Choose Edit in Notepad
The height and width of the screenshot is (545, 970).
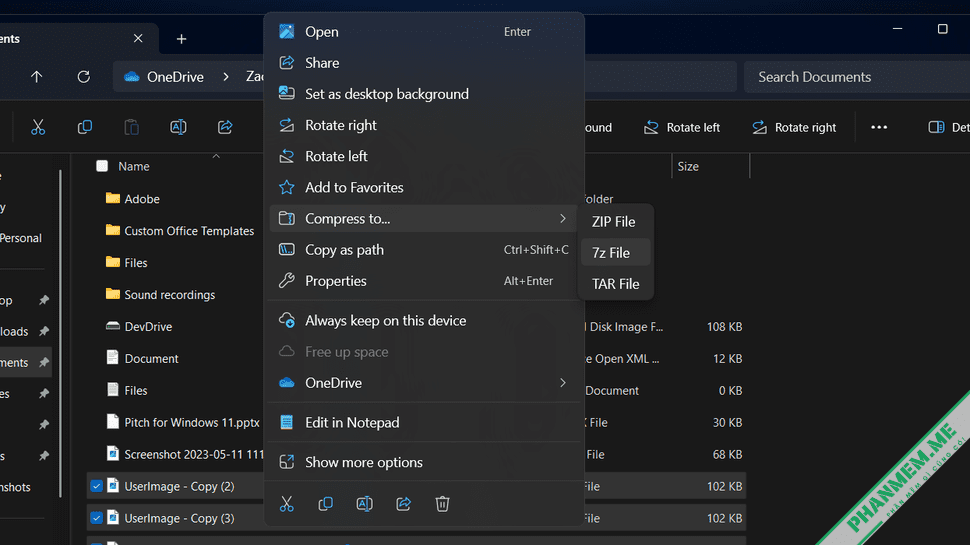point(424,423)
